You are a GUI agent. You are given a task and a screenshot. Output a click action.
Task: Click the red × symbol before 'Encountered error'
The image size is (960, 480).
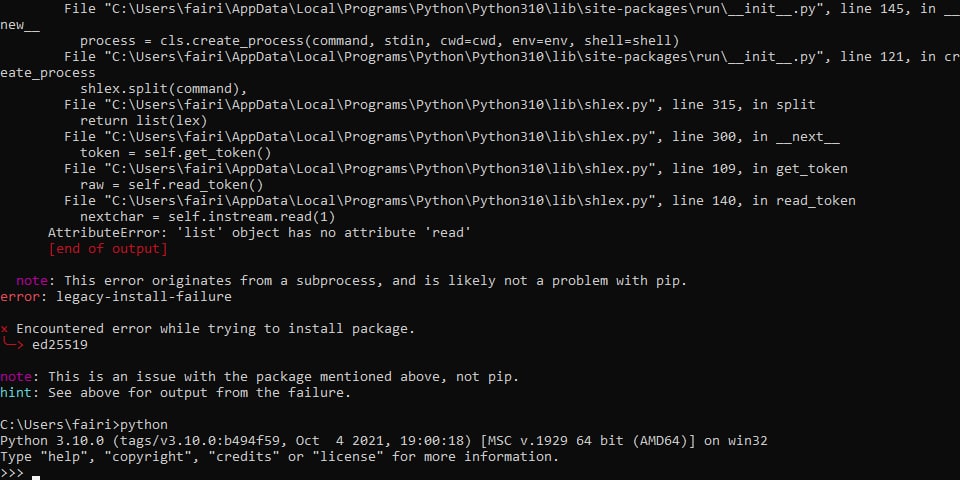click(4, 329)
